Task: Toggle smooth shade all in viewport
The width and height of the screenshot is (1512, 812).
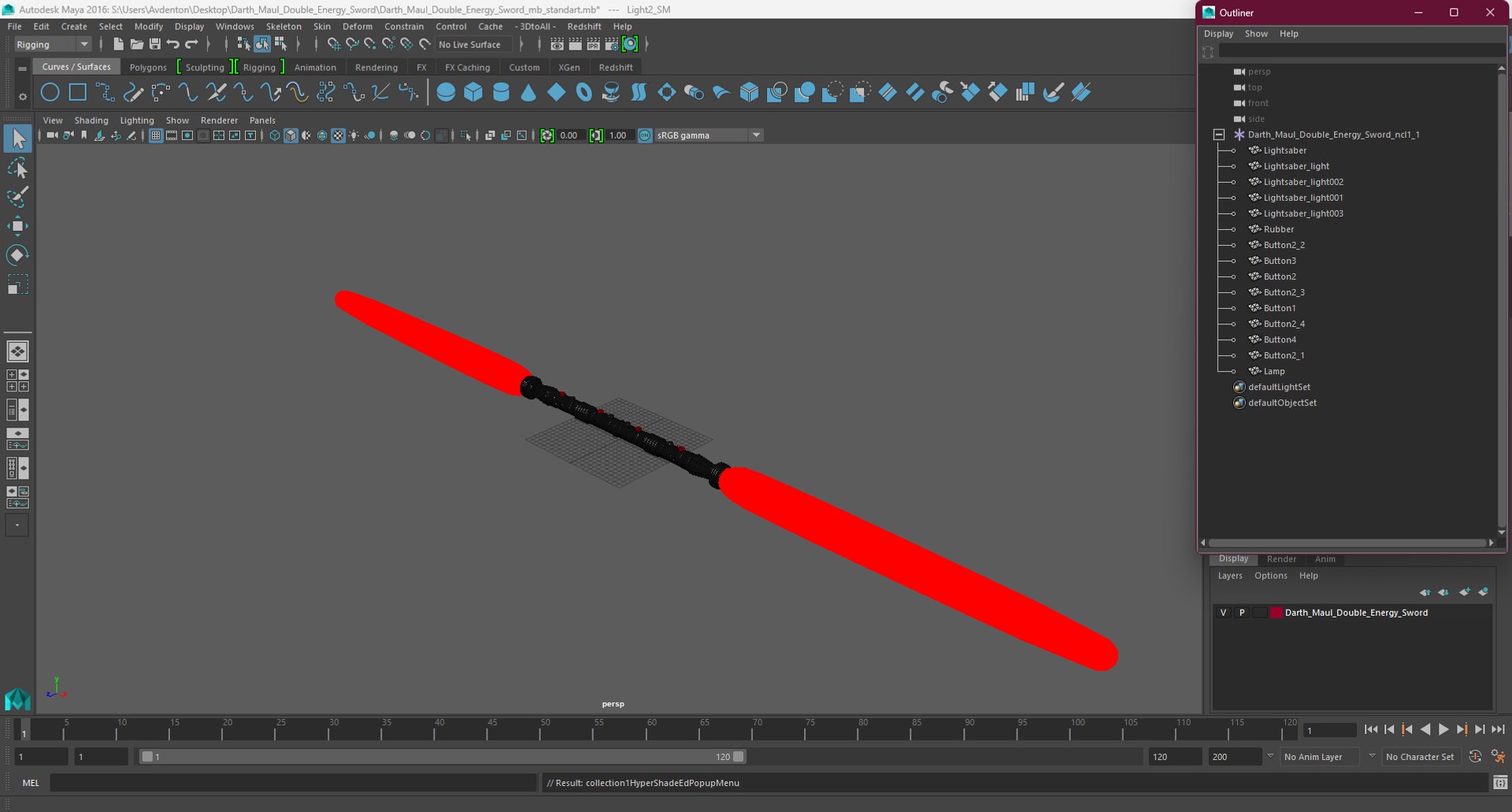Action: tap(291, 135)
